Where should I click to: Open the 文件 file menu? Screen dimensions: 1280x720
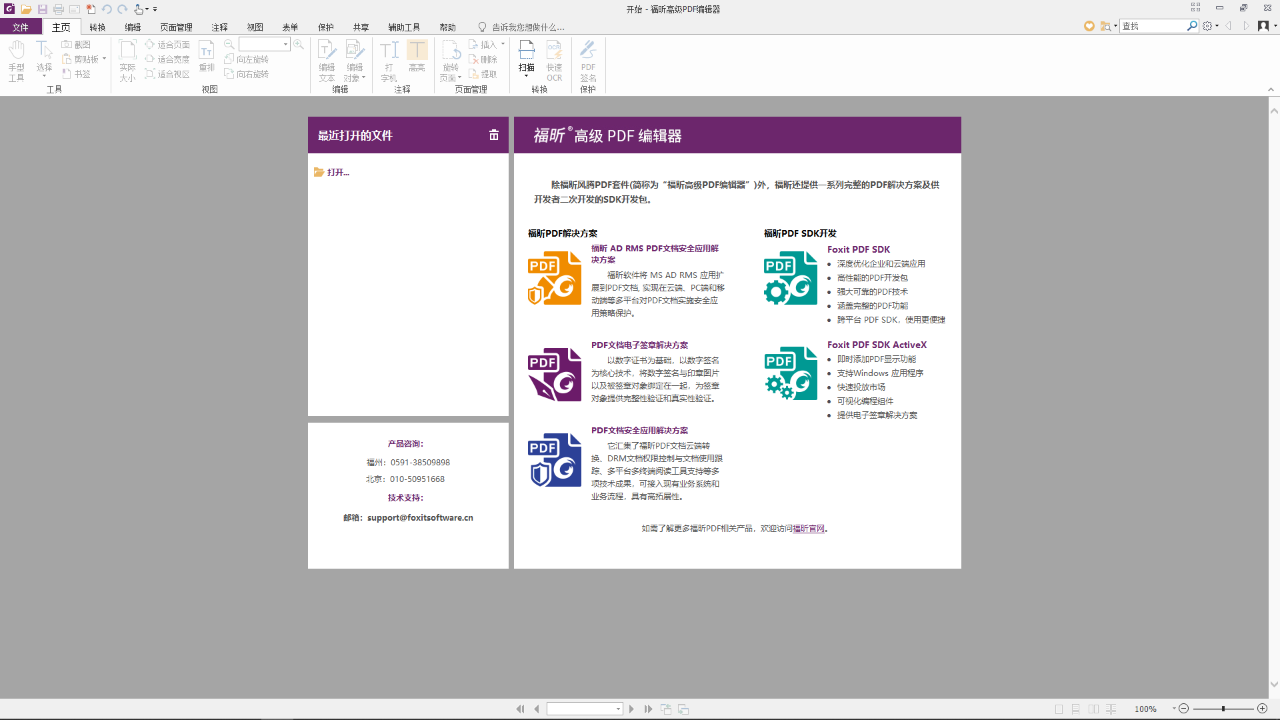click(x=20, y=27)
